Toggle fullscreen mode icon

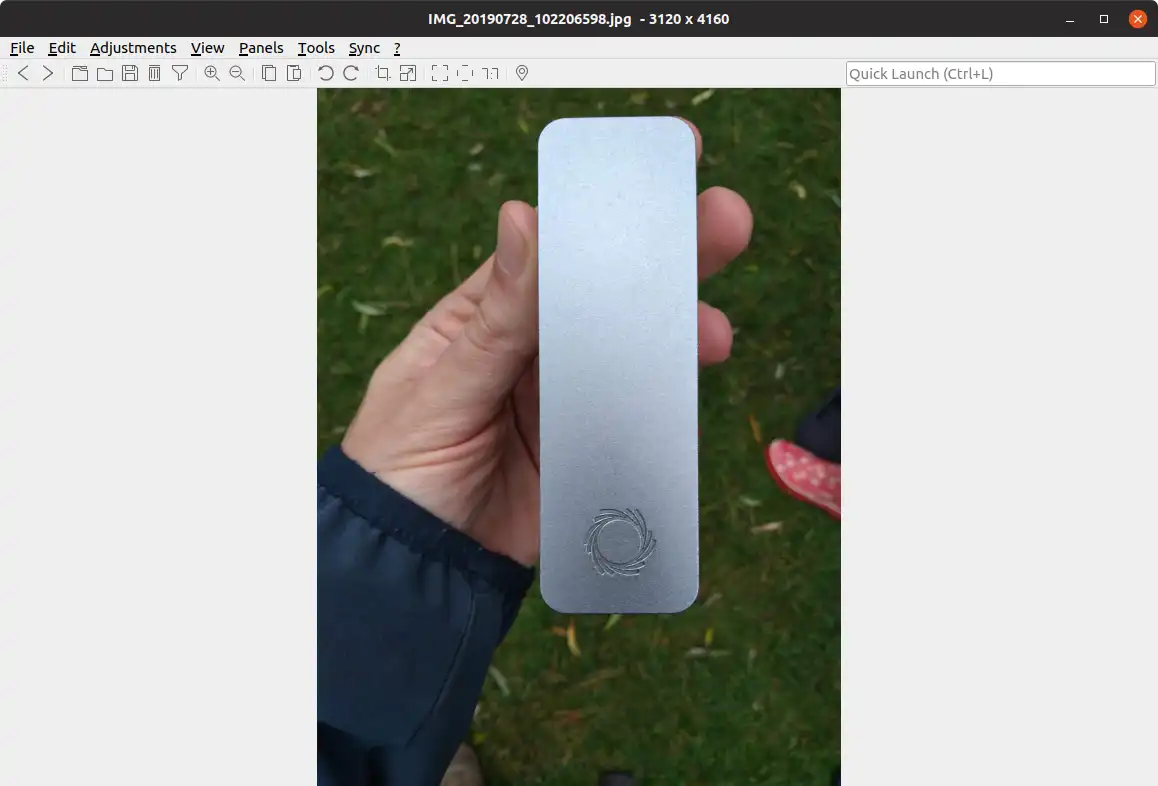[439, 73]
